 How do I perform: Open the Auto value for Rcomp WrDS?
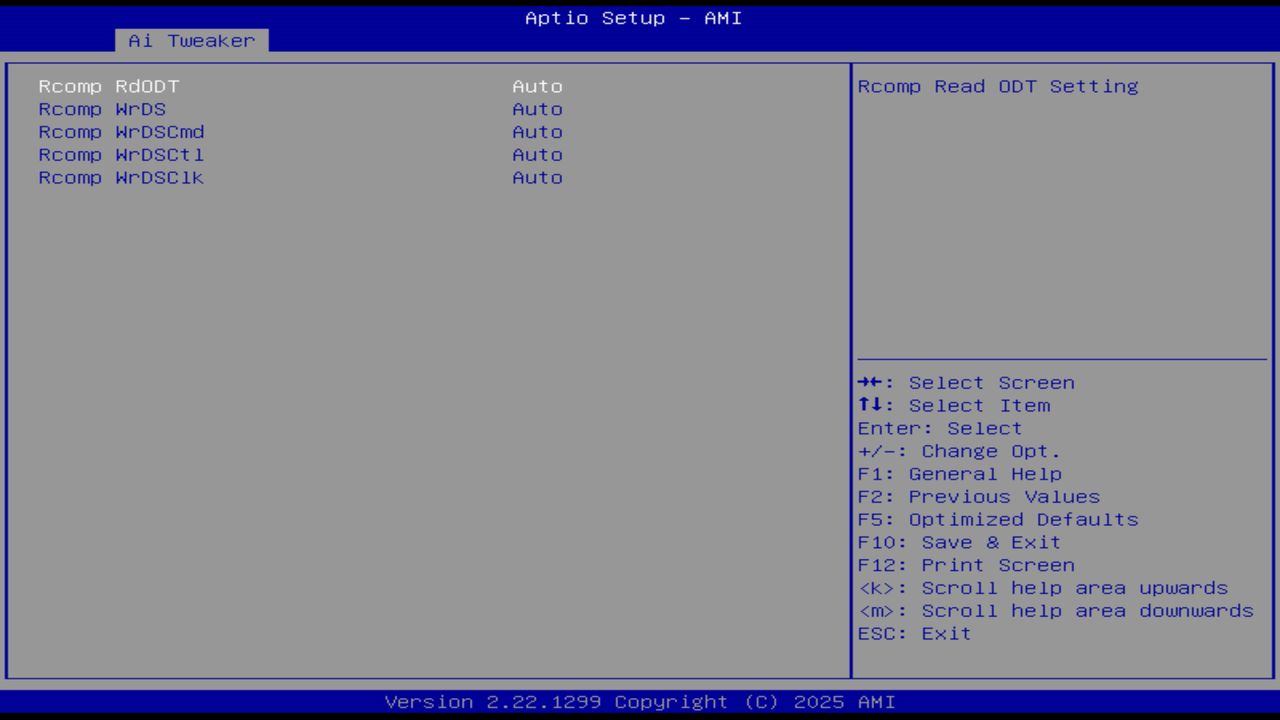coord(537,109)
